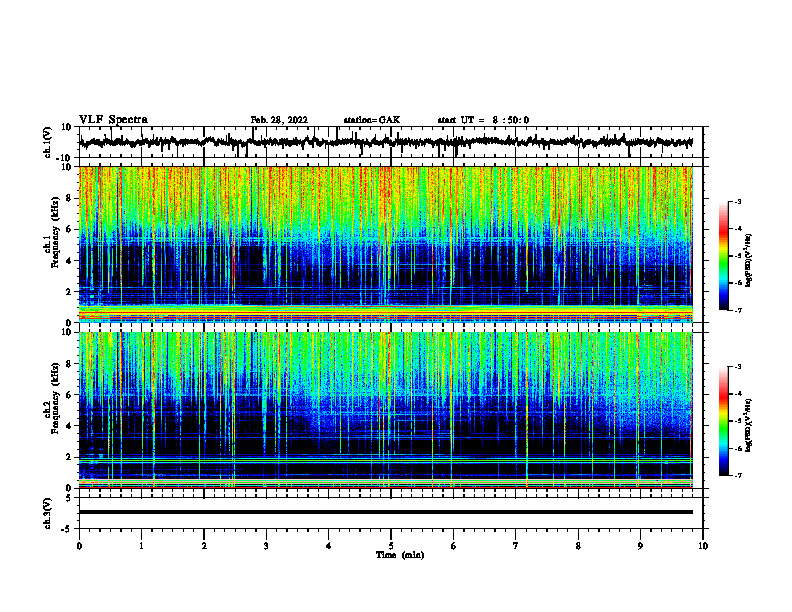This screenshot has height=612, width=792.
Task: Click the "6" kHz tick on ch.2 spectrogram axis
Action: 71,394
